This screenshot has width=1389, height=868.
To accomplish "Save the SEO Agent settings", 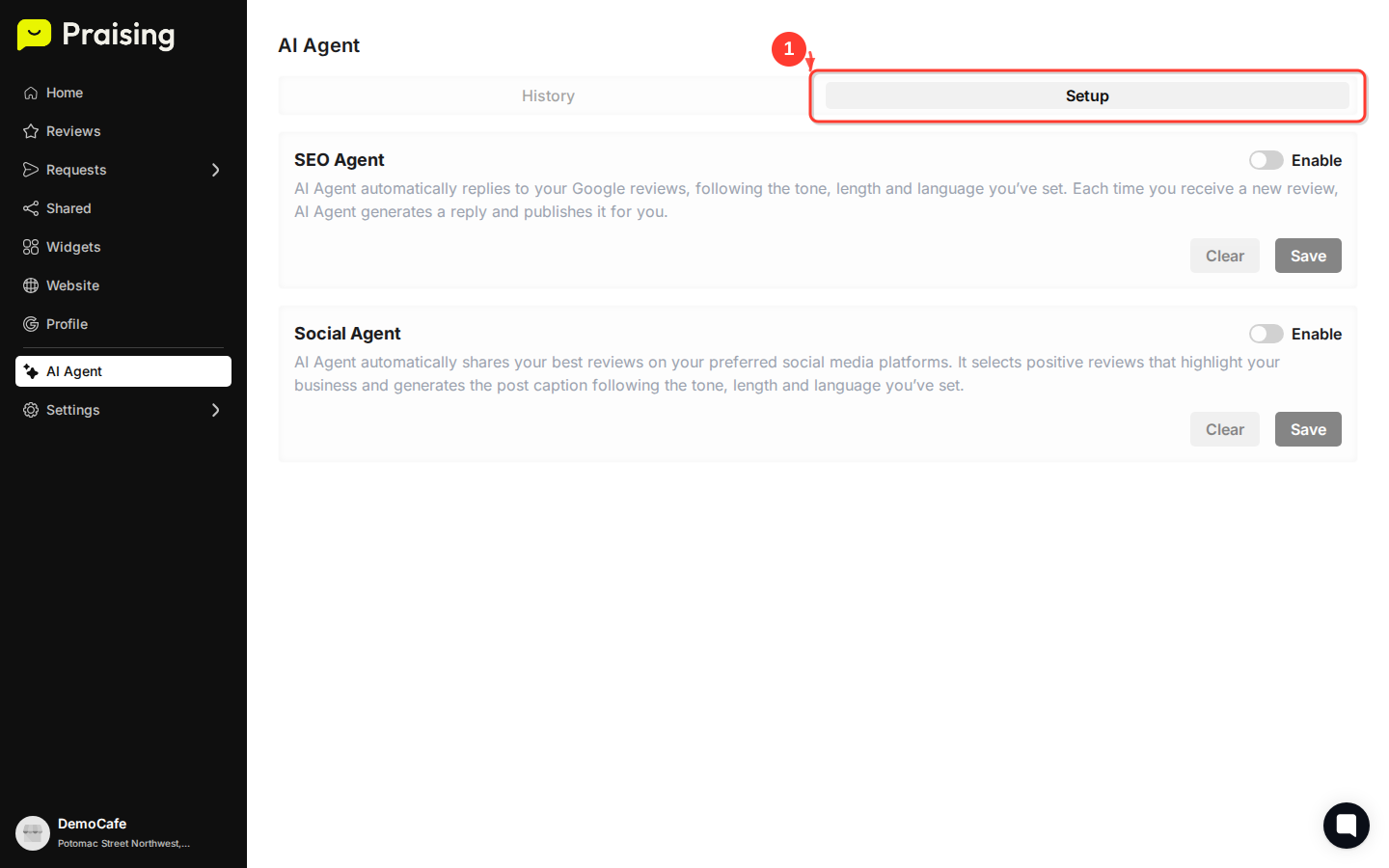I will [x=1308, y=256].
